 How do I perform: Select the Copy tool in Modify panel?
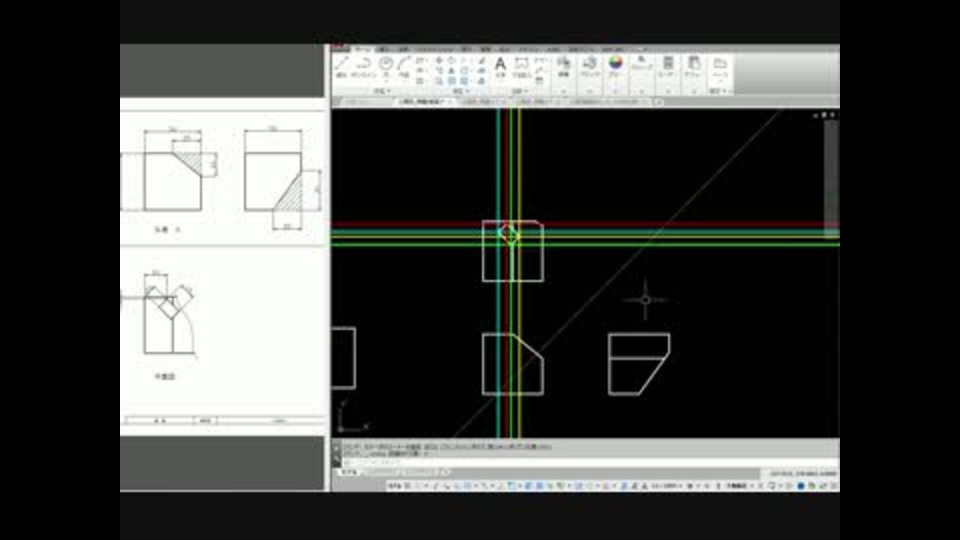[439, 71]
